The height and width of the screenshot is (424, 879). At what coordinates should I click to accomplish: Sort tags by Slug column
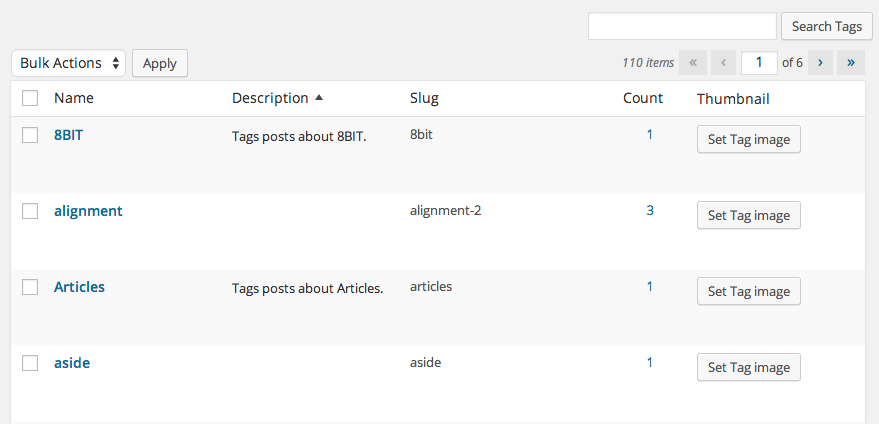coord(424,98)
